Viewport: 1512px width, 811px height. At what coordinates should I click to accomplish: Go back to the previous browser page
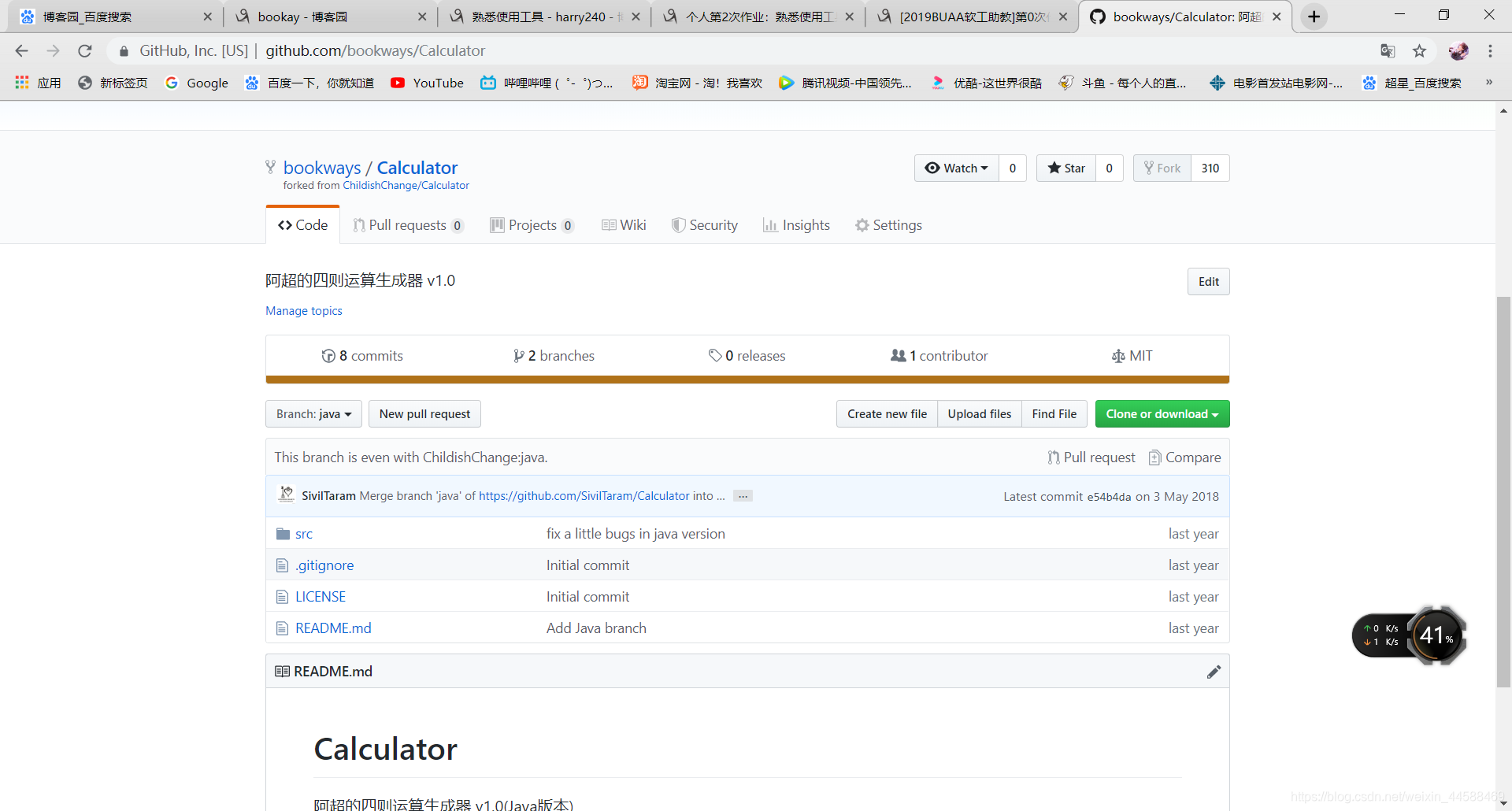click(21, 51)
